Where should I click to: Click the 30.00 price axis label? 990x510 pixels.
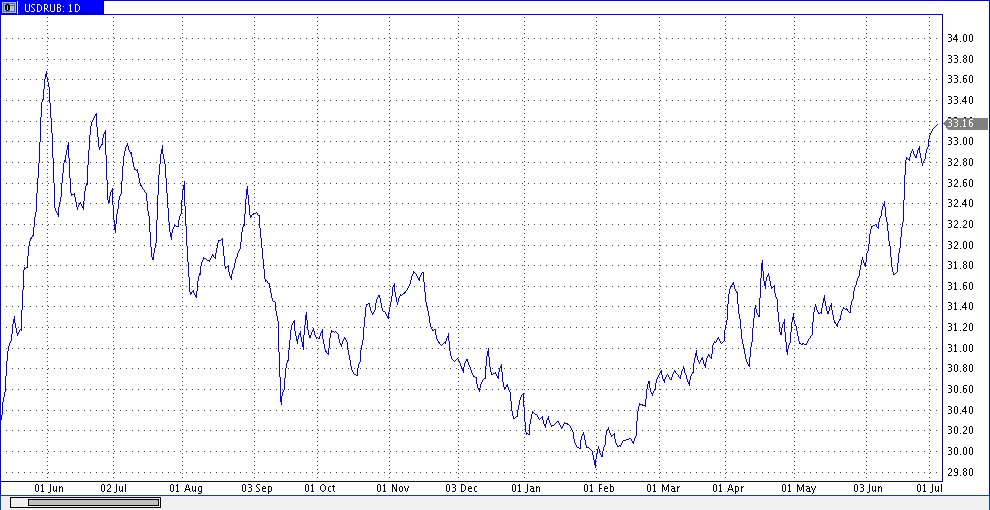(960, 451)
